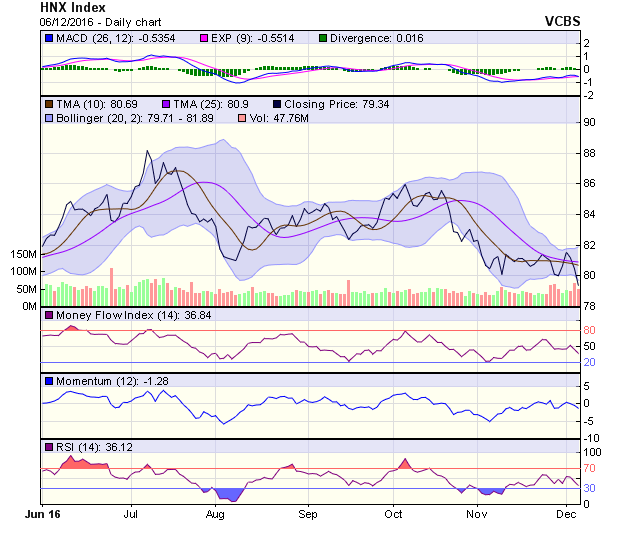Select the Aug label on the date axis
The height and width of the screenshot is (535, 620).
216,514
